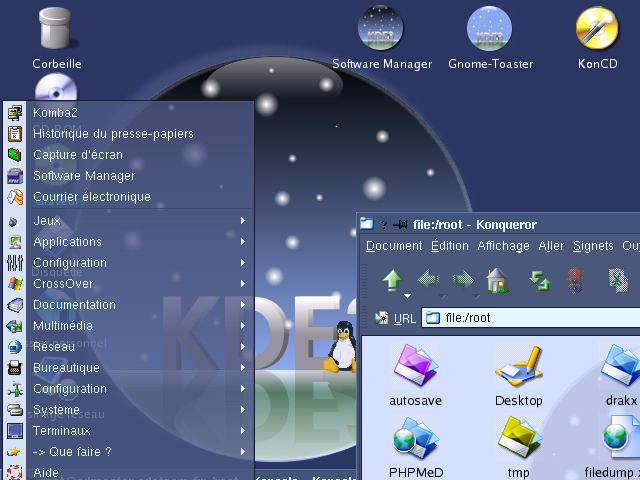Open the Forward button history dropdown arrow
640x480 pixels.
coord(476,296)
